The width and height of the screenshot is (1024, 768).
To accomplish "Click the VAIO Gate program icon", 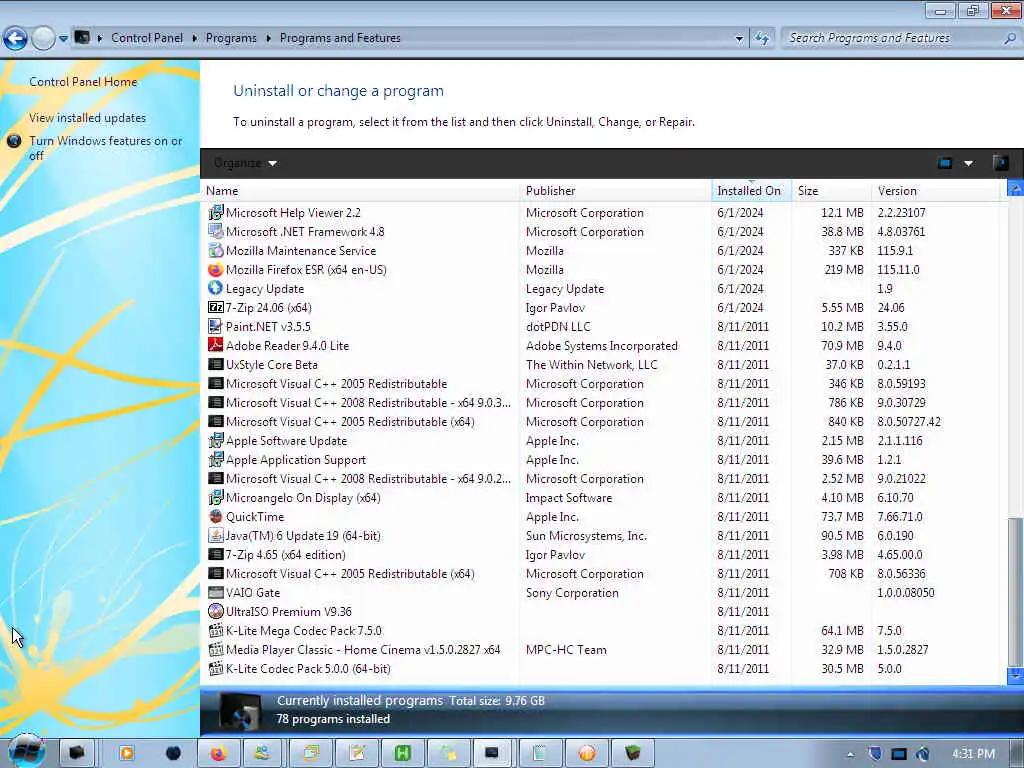I will point(216,592).
